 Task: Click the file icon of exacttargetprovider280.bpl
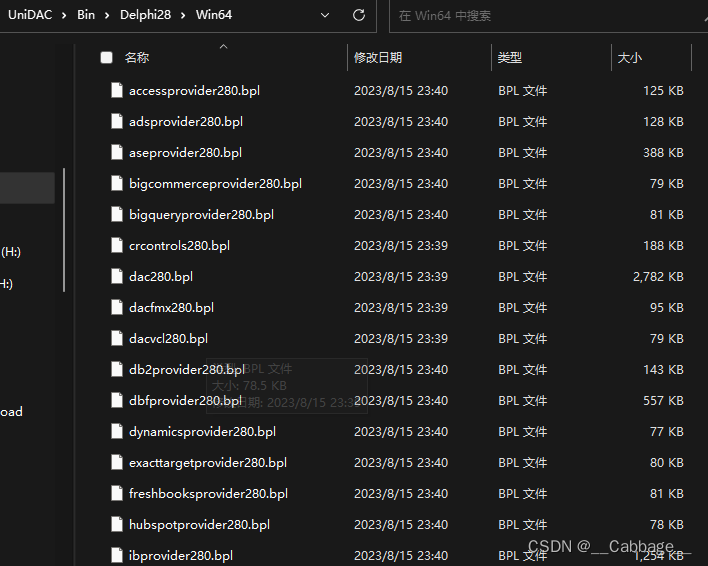coord(117,462)
